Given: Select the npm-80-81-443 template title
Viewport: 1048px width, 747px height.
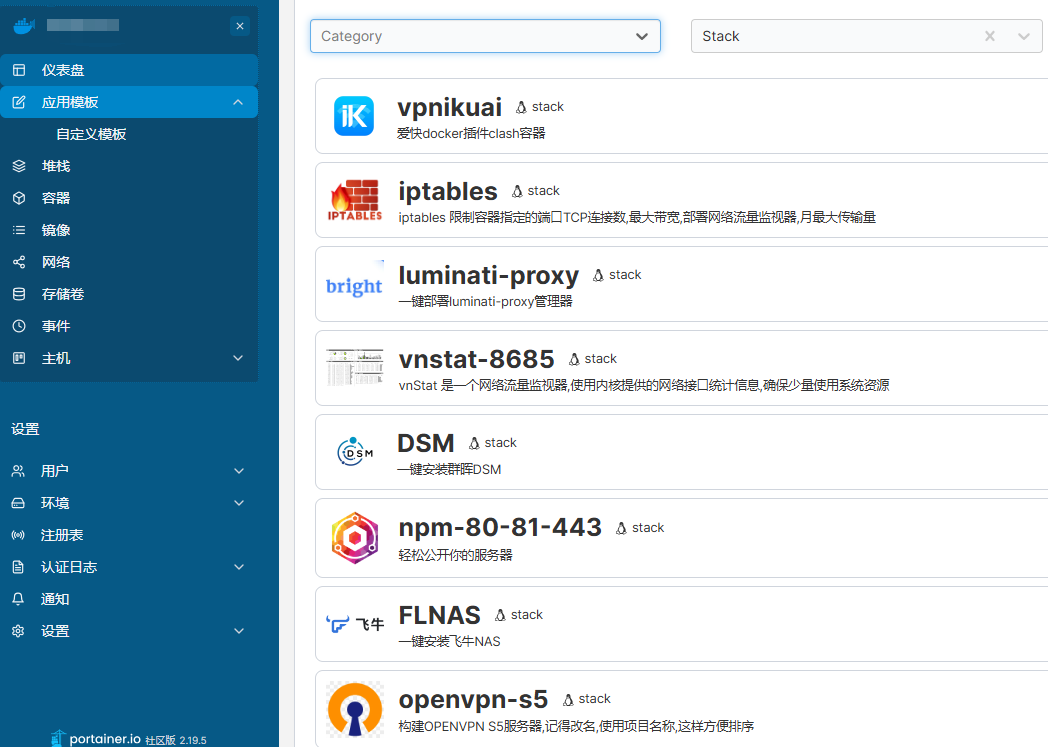Looking at the screenshot, I should [x=500, y=528].
